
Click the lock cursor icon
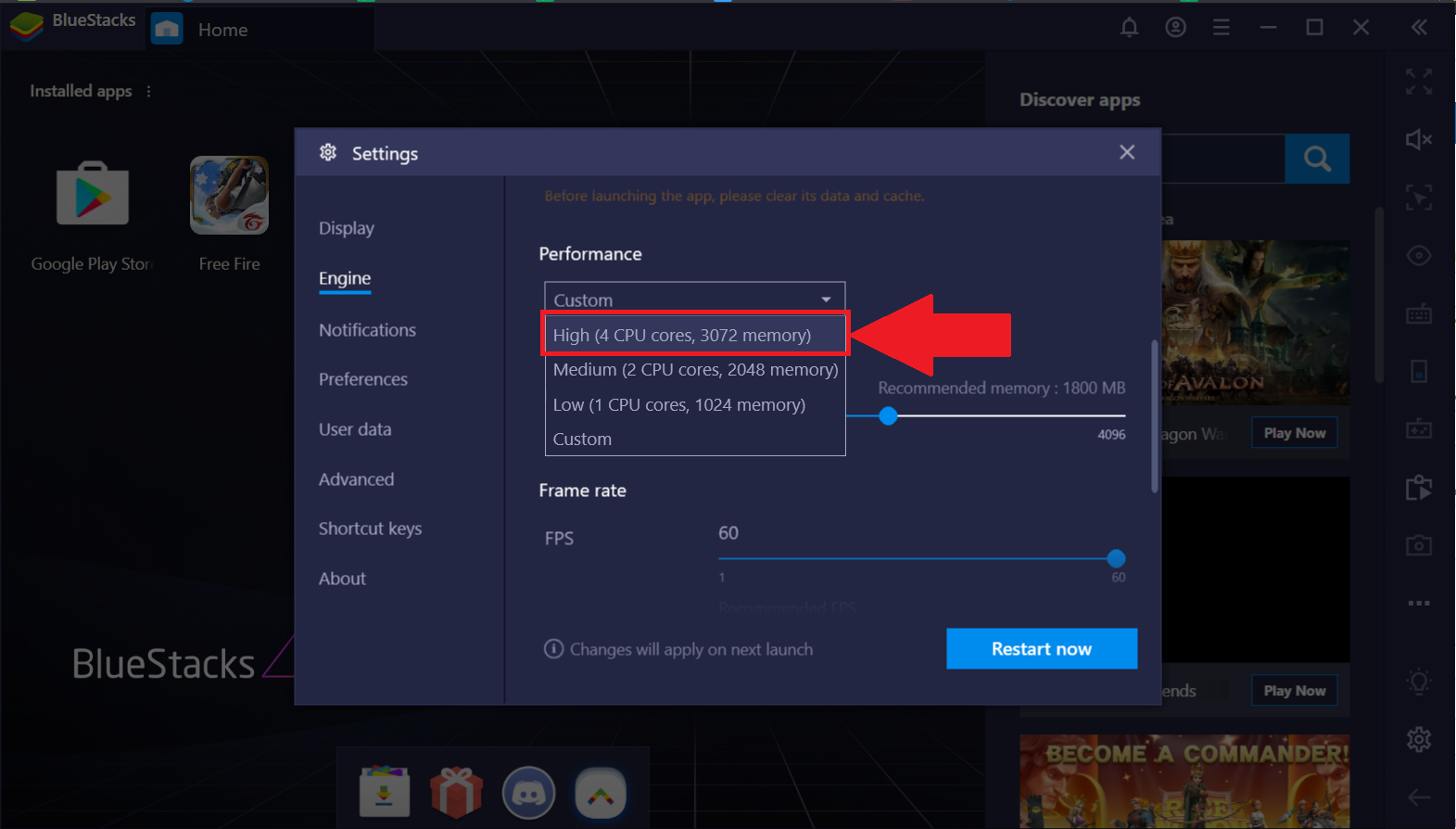(1419, 198)
